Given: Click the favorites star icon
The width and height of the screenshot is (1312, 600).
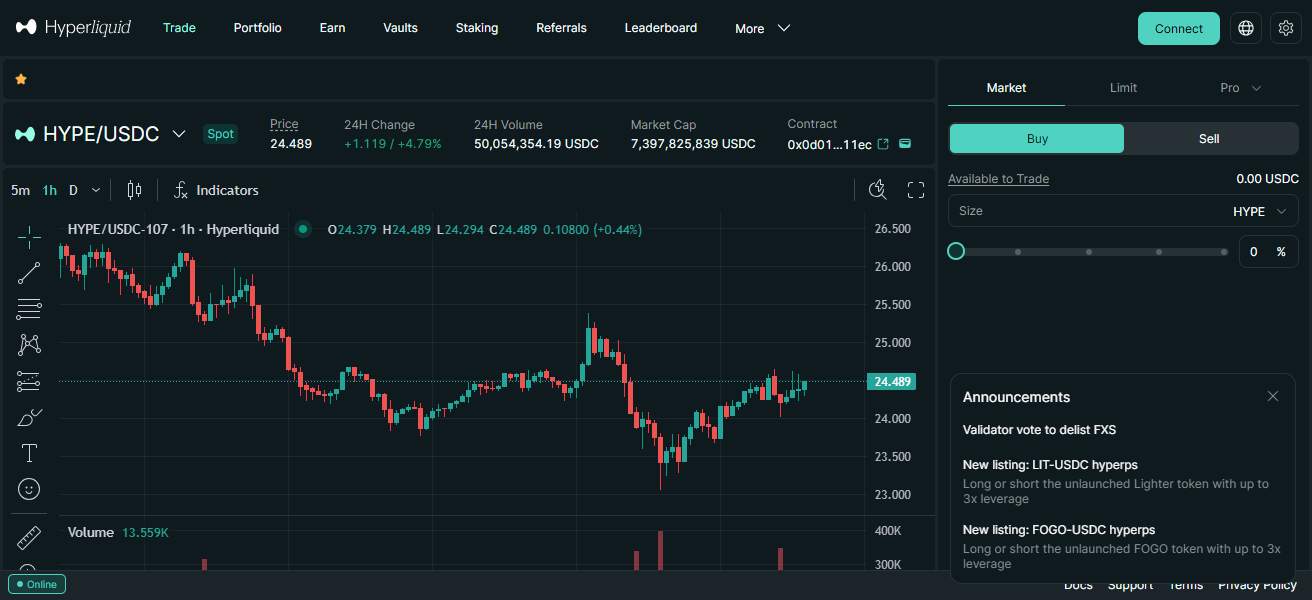Looking at the screenshot, I should pyautogui.click(x=21, y=79).
